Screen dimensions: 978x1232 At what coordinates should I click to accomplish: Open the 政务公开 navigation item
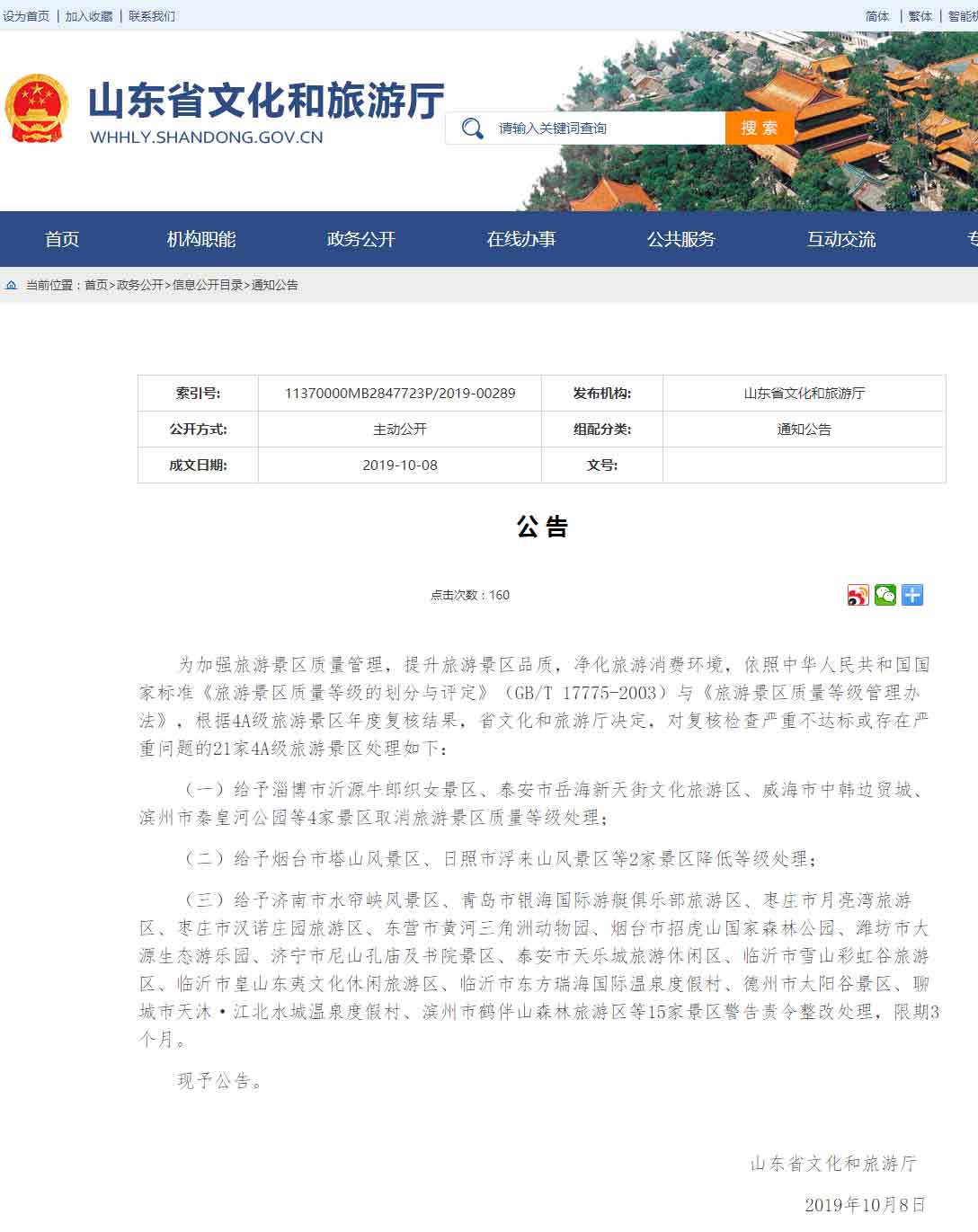pyautogui.click(x=361, y=239)
